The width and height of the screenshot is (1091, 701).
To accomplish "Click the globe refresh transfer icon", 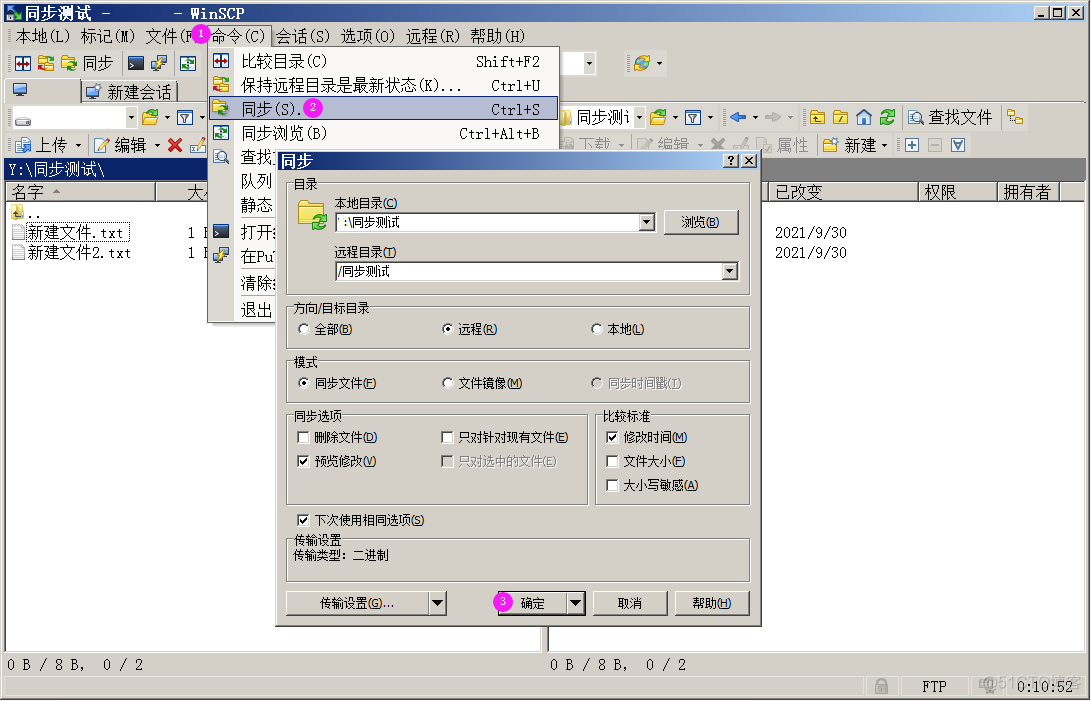I will pos(642,63).
